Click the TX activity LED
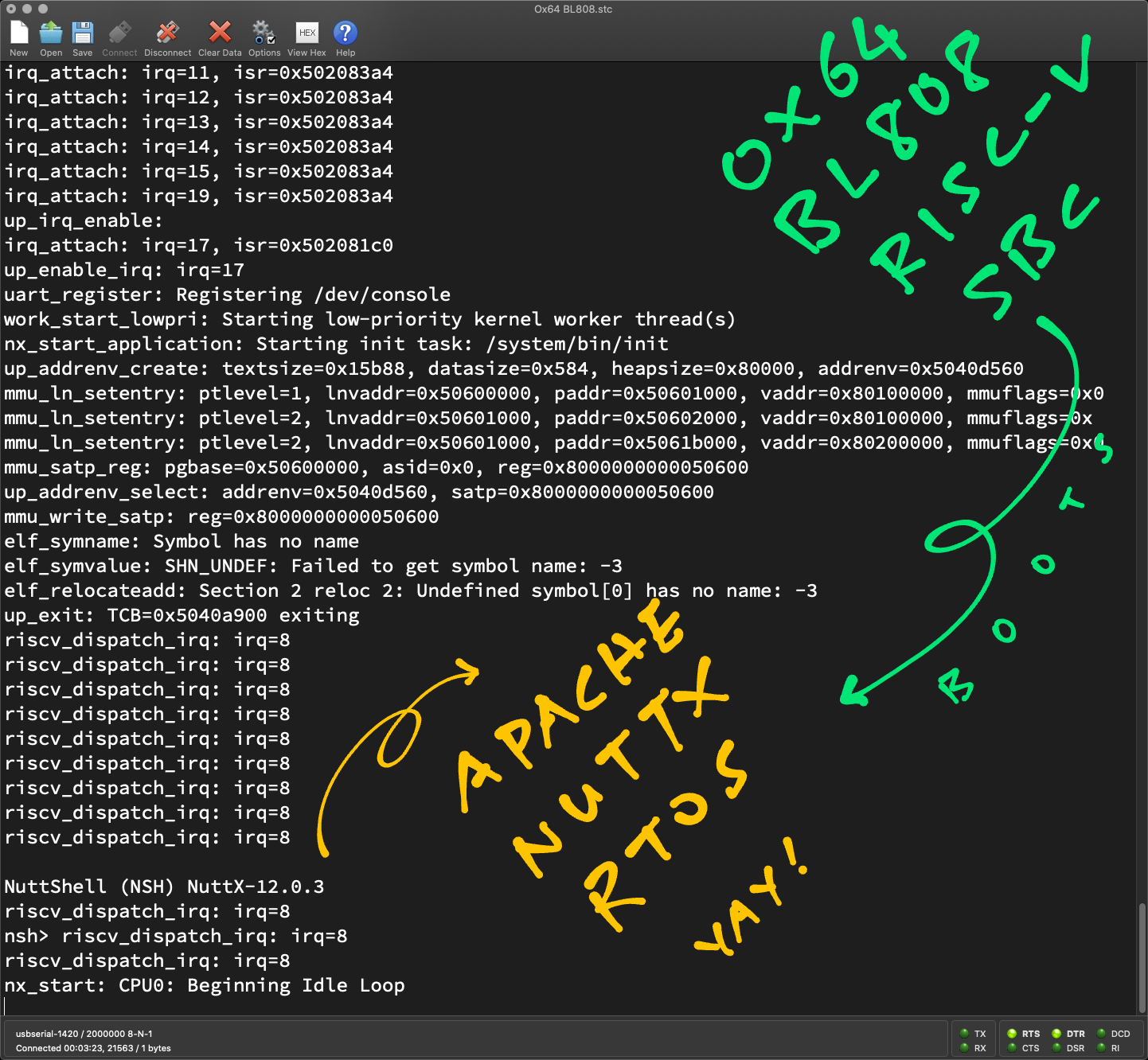This screenshot has width=1148, height=1060. [964, 1034]
